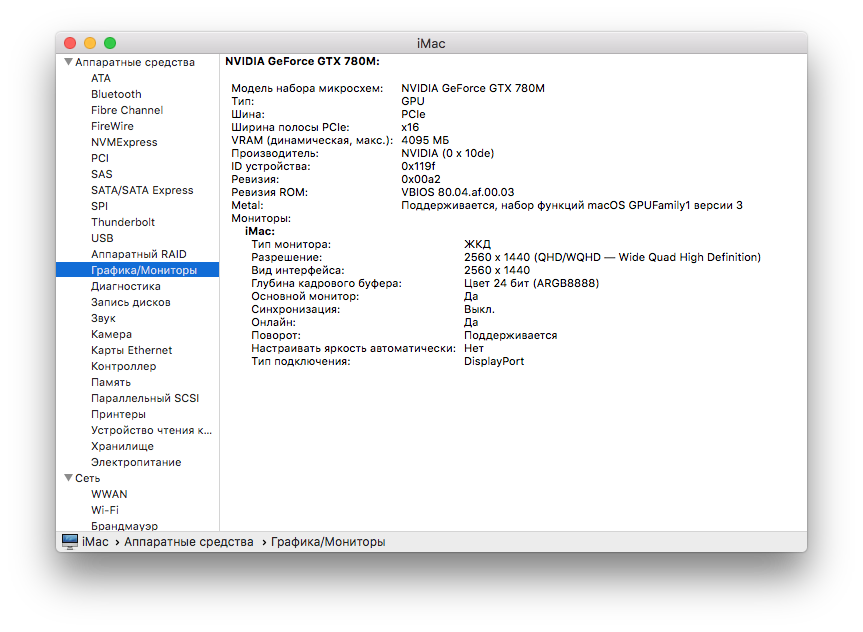Open Принтеры sidebar item
The height and width of the screenshot is (632, 863).
point(118,414)
